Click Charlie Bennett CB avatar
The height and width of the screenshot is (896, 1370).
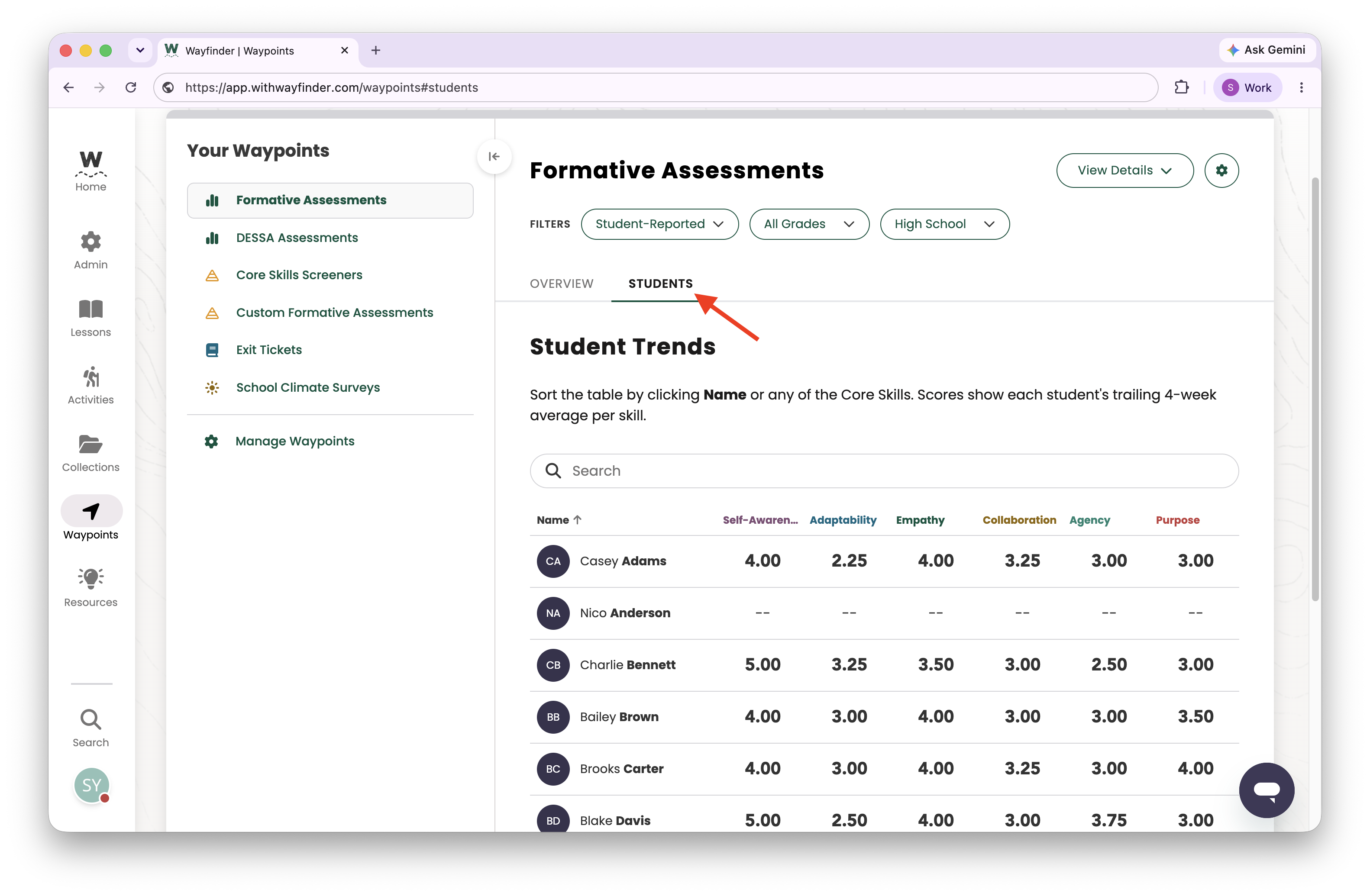tap(553, 665)
